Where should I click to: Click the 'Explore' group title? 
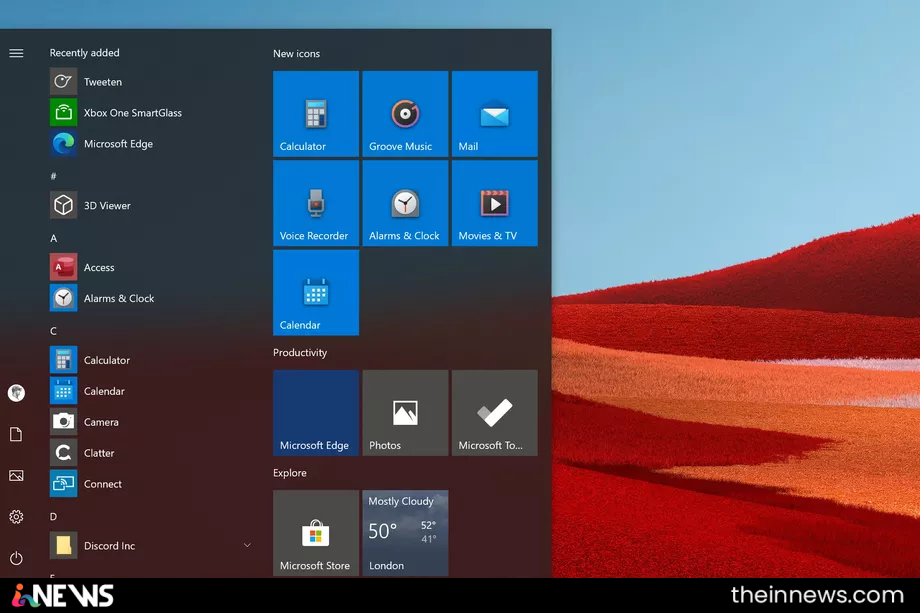290,473
